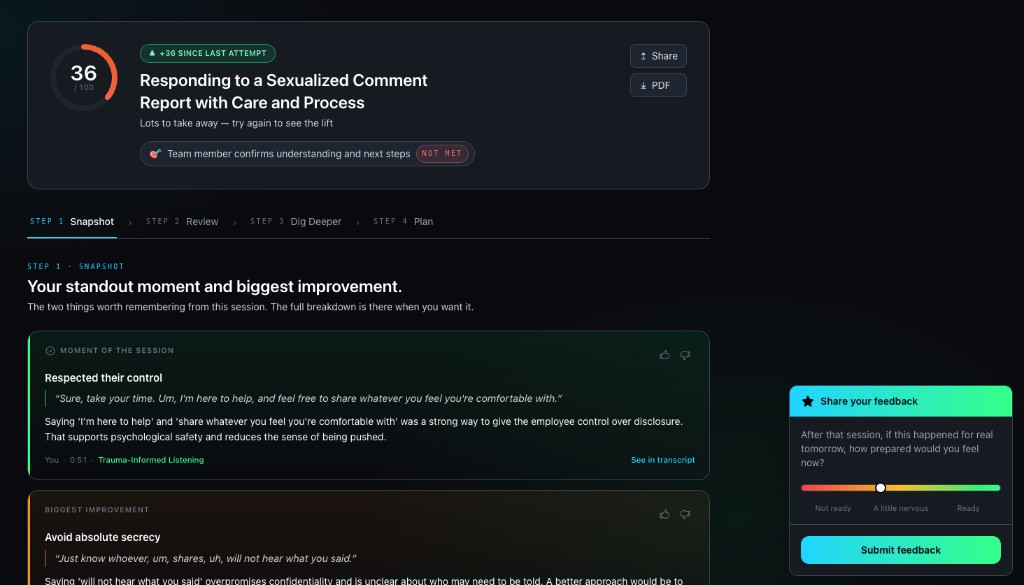
Task: Thumbs down the Biggest Improvement card
Action: [685, 514]
